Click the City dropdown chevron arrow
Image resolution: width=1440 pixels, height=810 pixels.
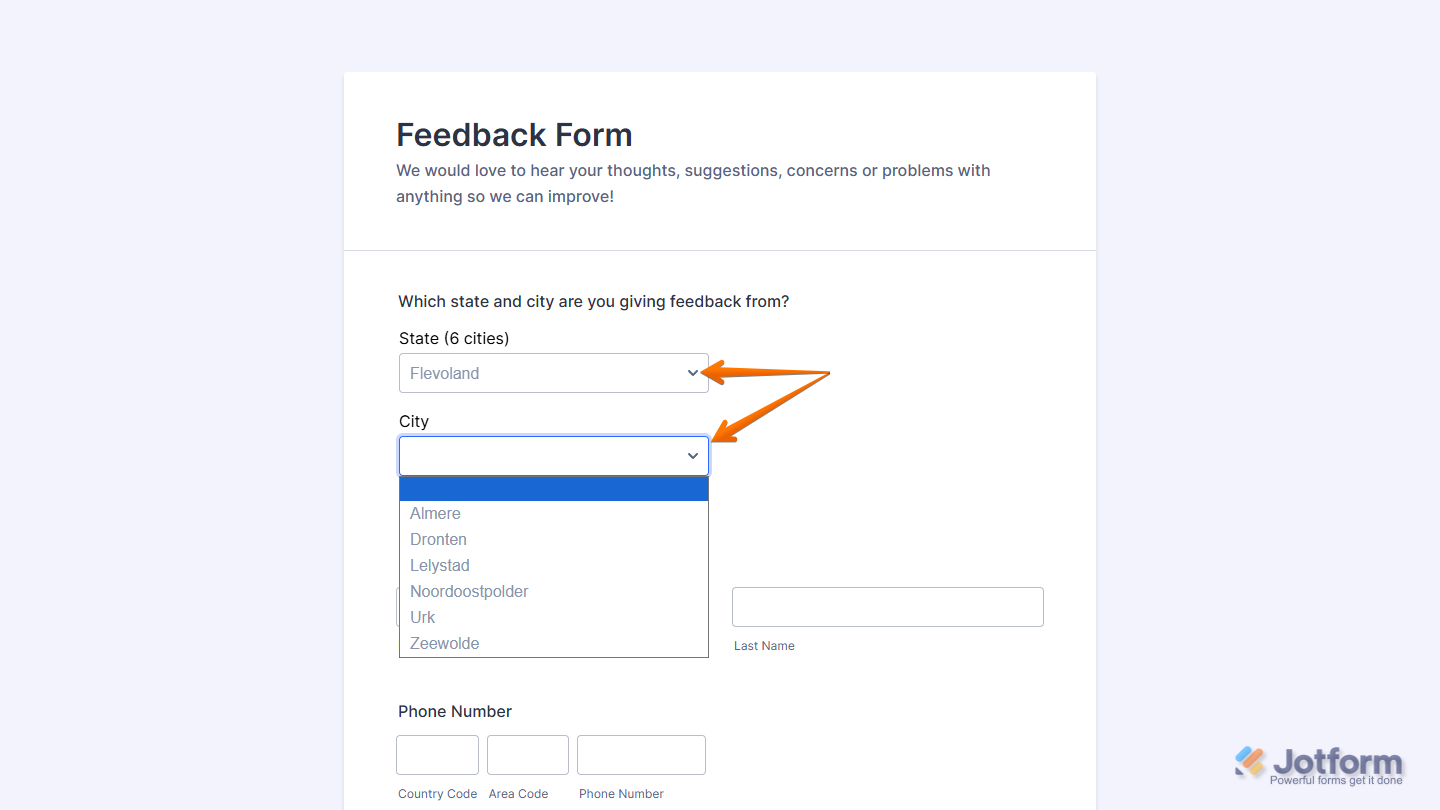click(x=692, y=455)
